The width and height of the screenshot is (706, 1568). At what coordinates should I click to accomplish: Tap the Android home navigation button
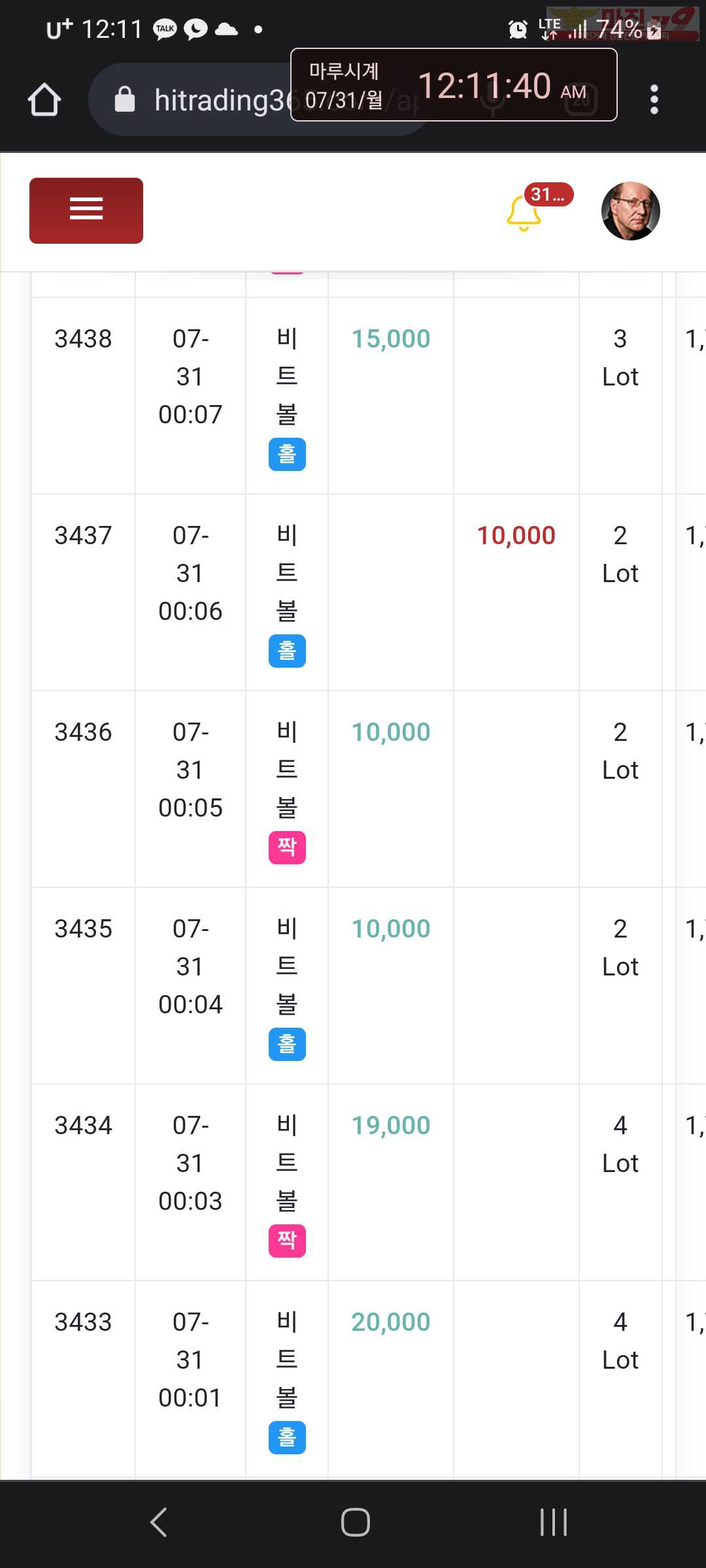point(356,1522)
